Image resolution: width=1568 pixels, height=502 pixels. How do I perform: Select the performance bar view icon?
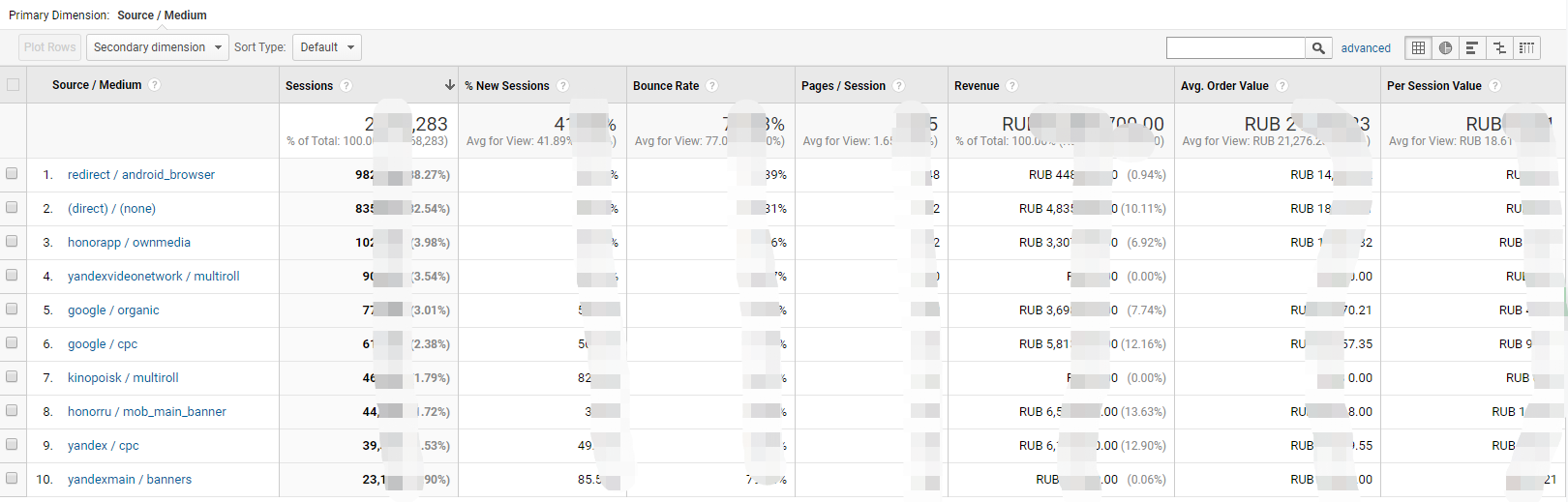point(1472,47)
